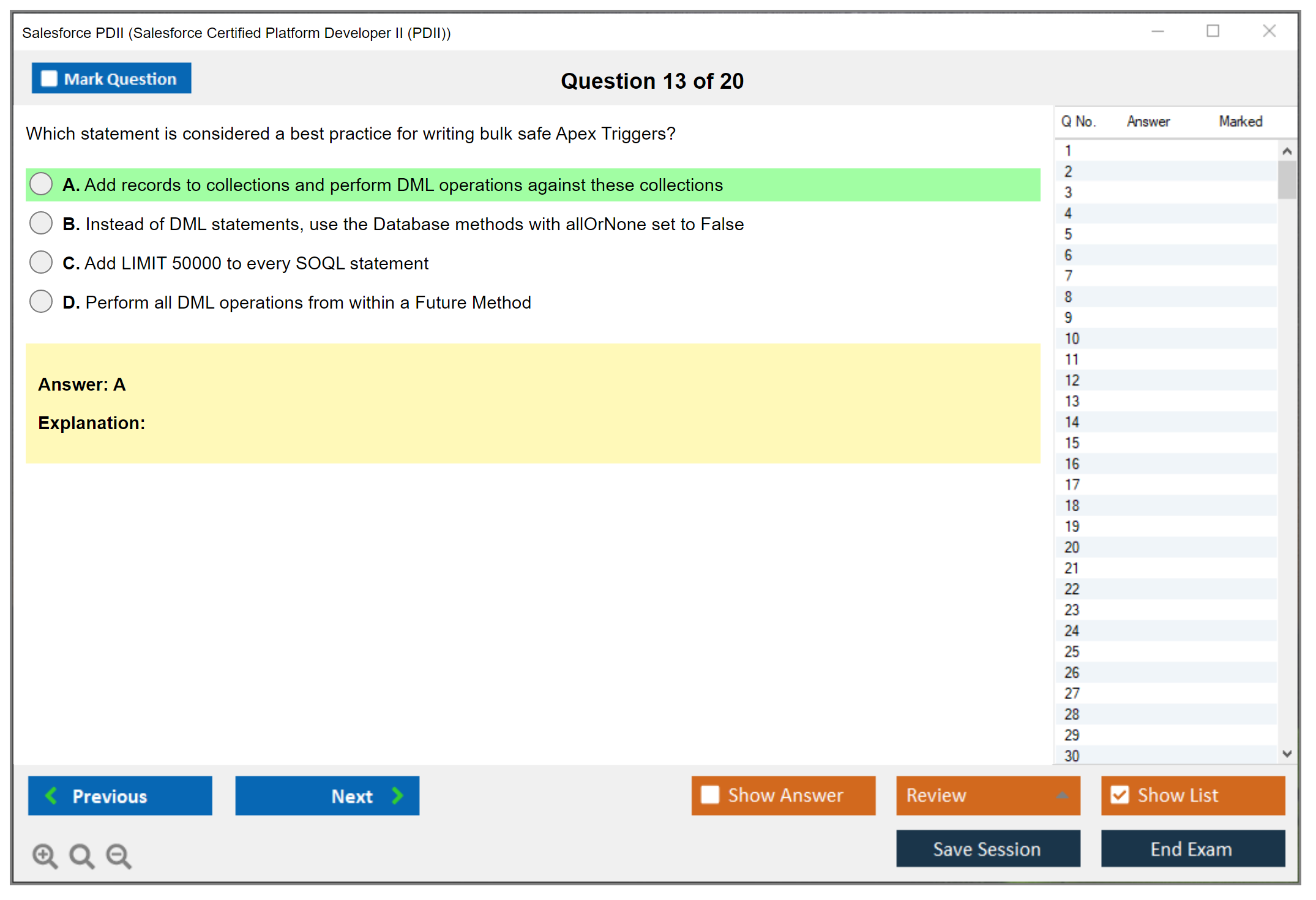The height and width of the screenshot is (900, 1316).
Task: Click the question list scrollbar thumb
Action: point(1287,180)
